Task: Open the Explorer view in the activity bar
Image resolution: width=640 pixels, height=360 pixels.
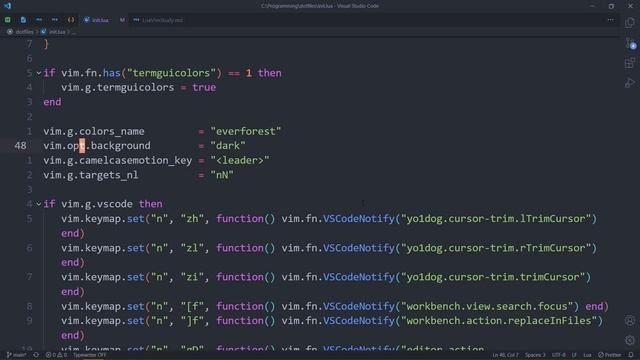Action: pos(629,23)
